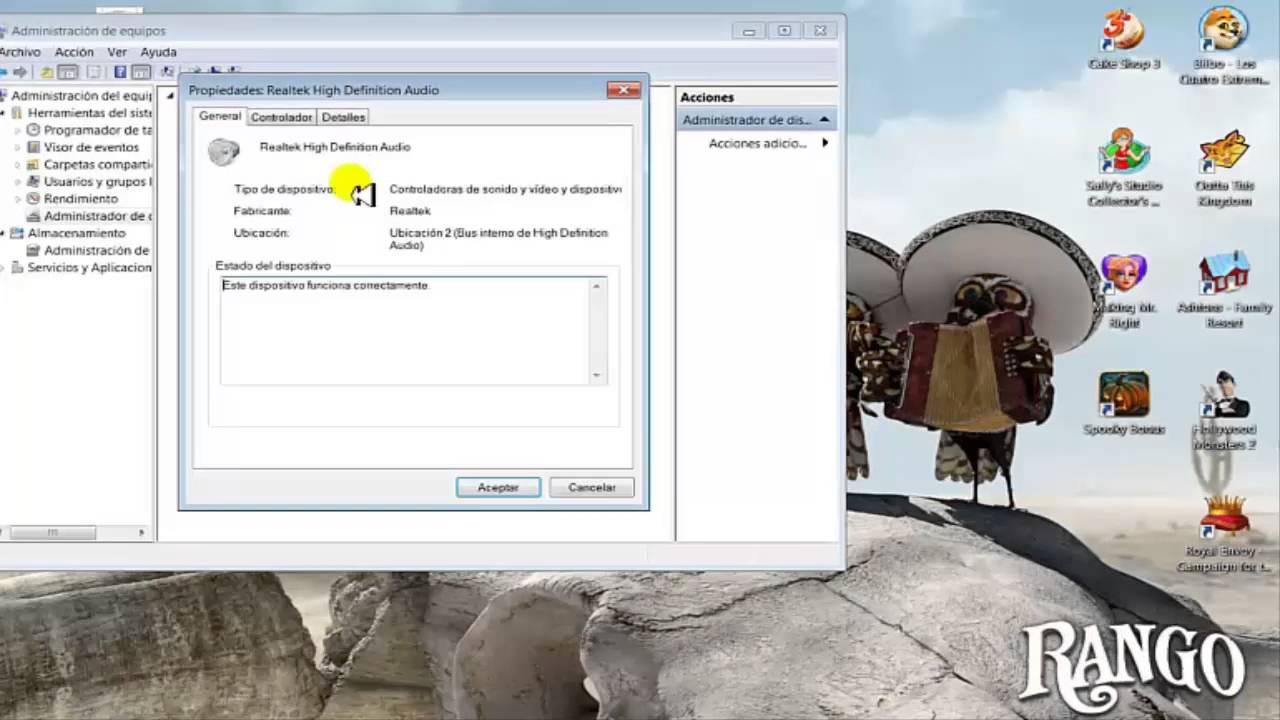Expand the Visor de eventos node
This screenshot has width=1280, height=720.
17,147
